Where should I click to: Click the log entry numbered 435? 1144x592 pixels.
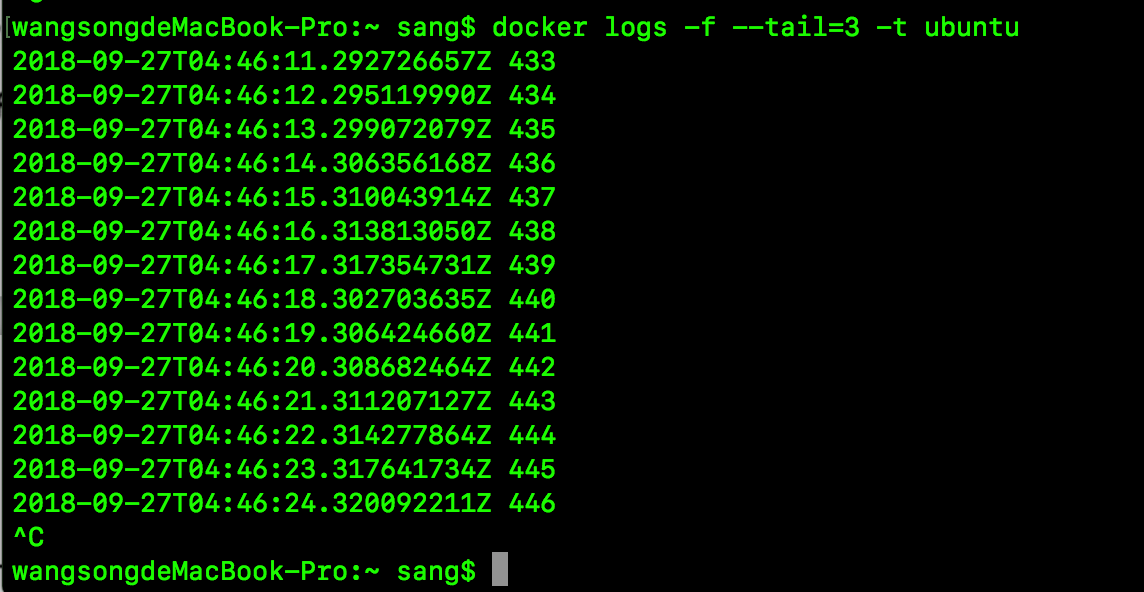[532, 130]
